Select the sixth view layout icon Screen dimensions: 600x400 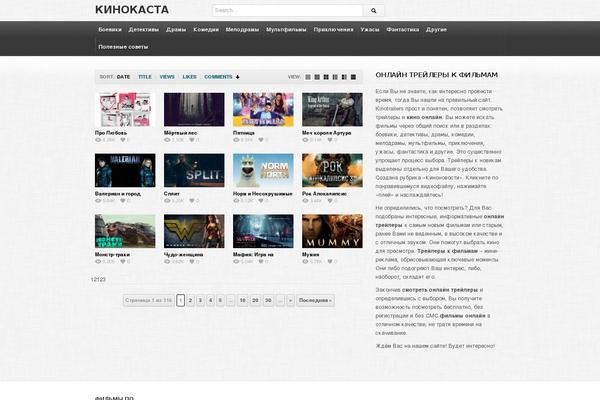point(353,77)
